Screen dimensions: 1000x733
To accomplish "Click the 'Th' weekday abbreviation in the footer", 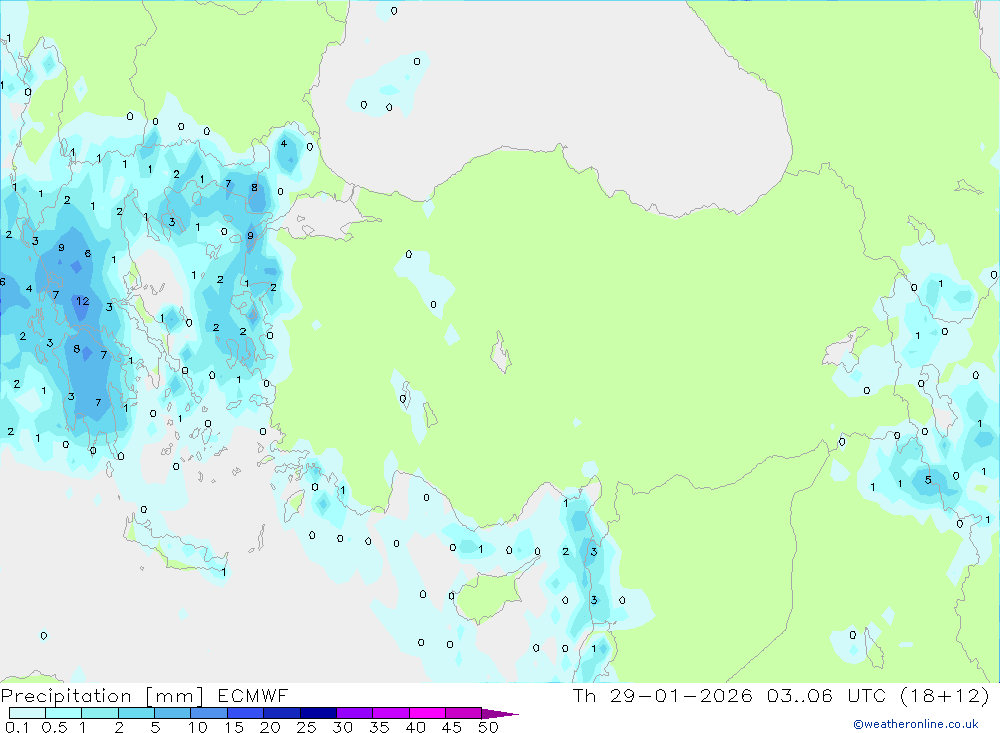I will (585, 695).
